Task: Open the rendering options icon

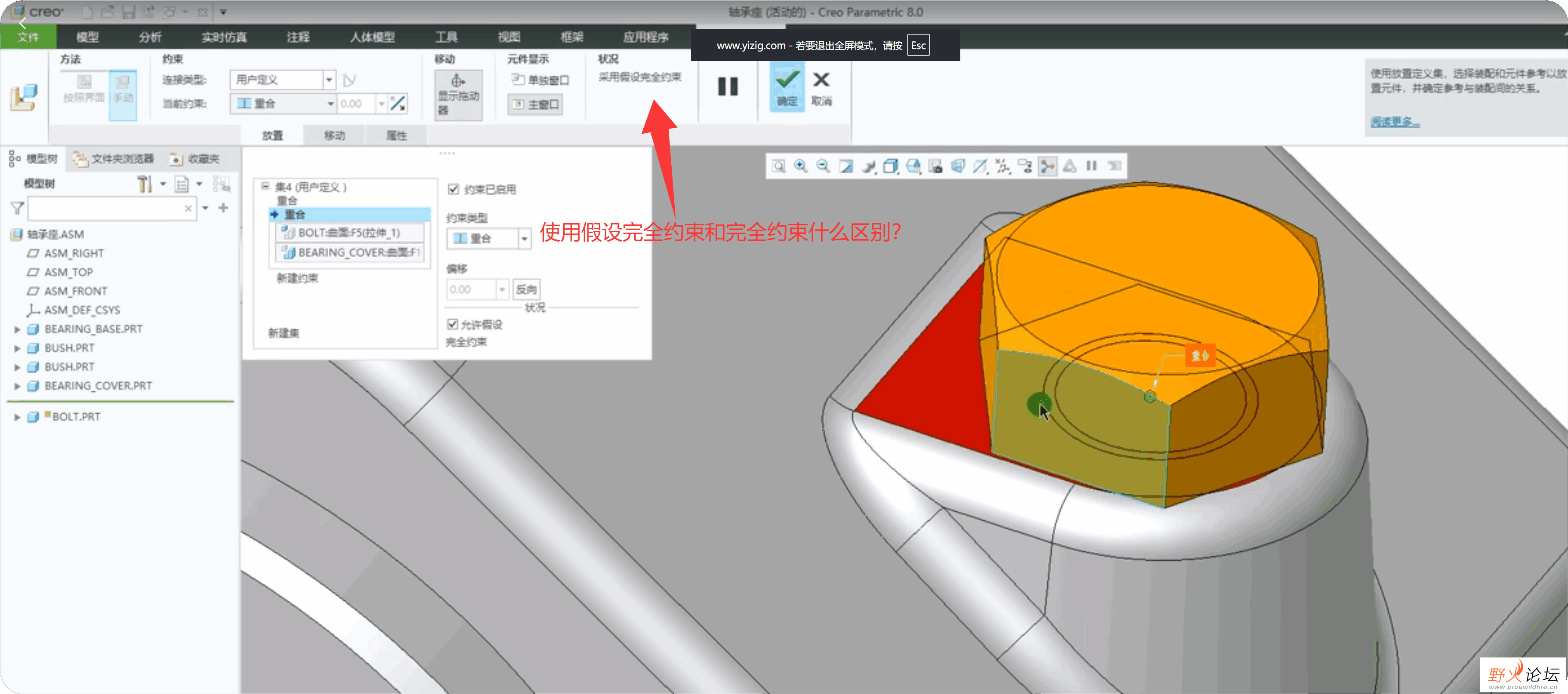Action: point(869,166)
